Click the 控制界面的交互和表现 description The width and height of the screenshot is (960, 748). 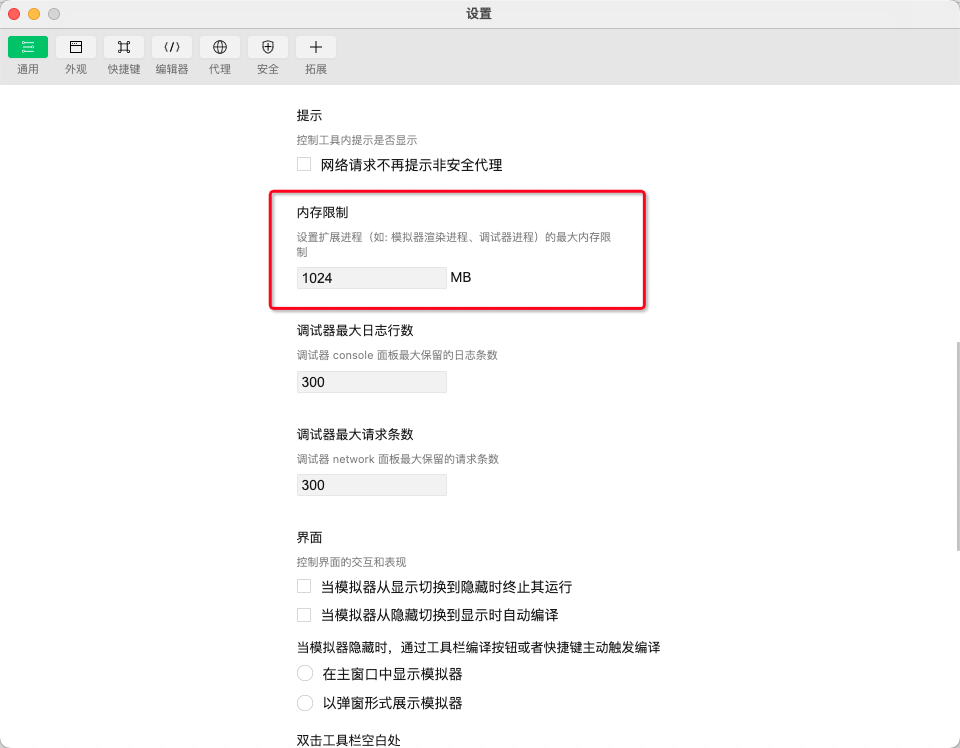pyautogui.click(x=351, y=562)
